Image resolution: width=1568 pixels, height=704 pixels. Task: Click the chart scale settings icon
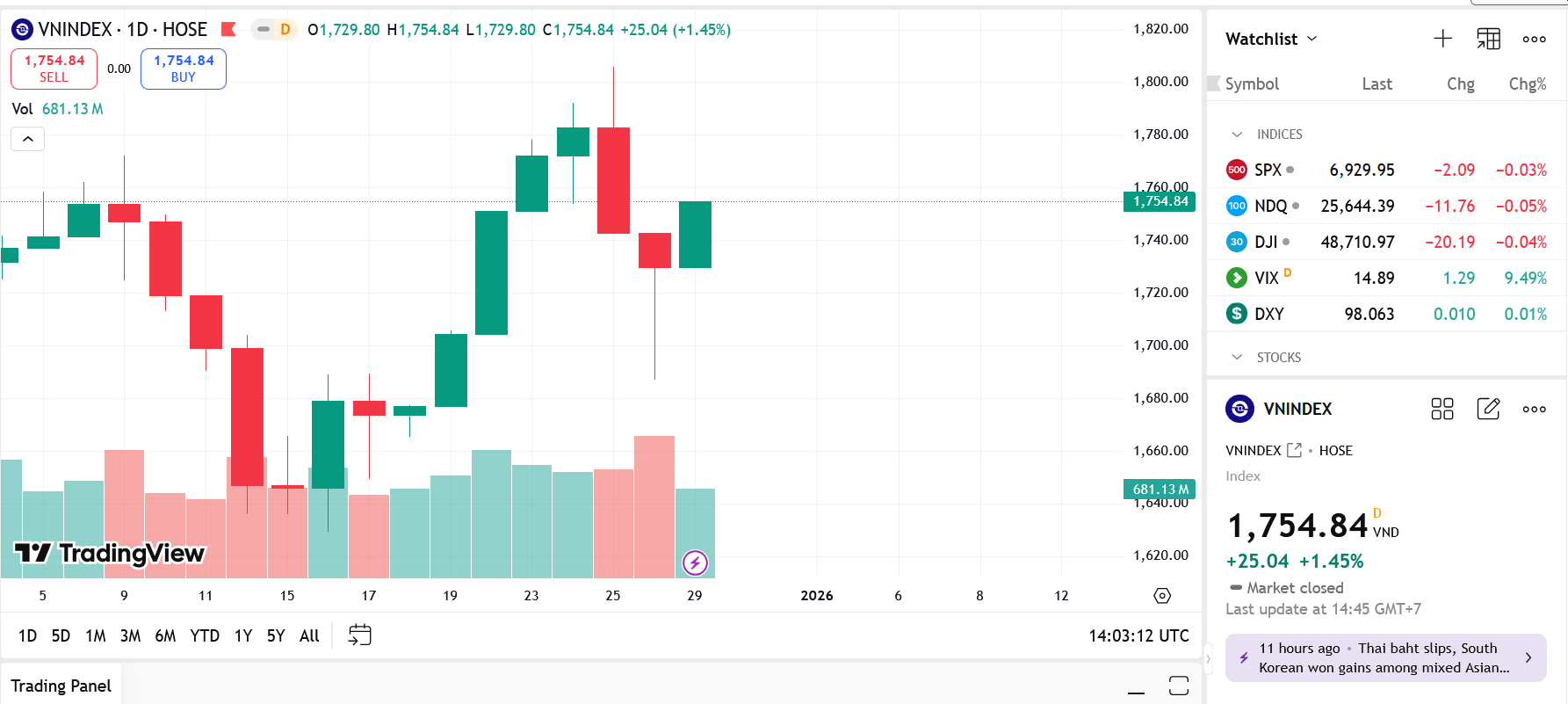(x=1161, y=595)
